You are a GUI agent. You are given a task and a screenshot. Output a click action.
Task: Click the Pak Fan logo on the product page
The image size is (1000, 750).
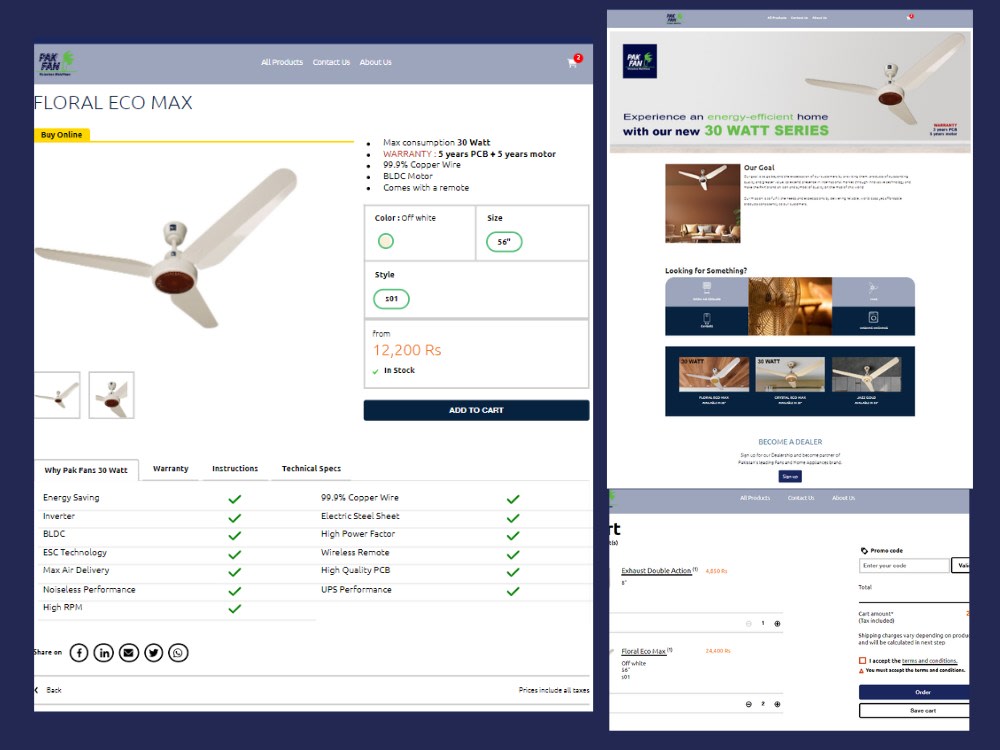[57, 63]
